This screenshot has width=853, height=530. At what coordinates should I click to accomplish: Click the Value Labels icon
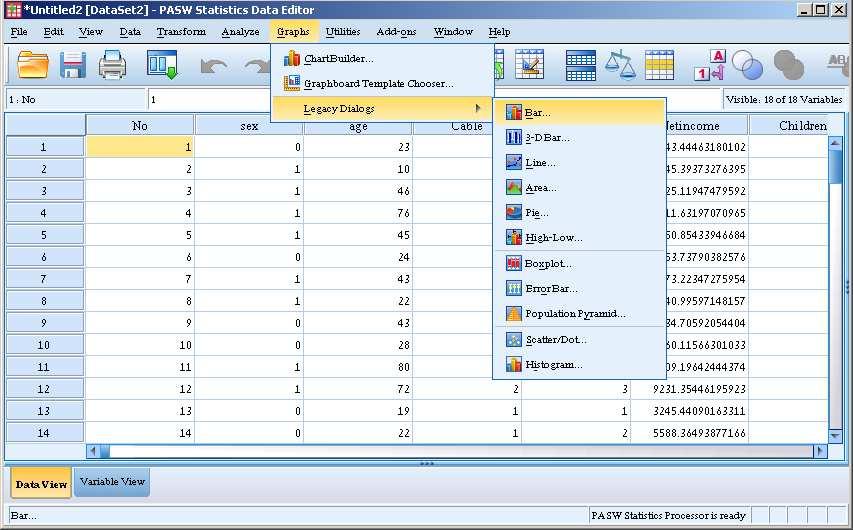click(x=710, y=65)
